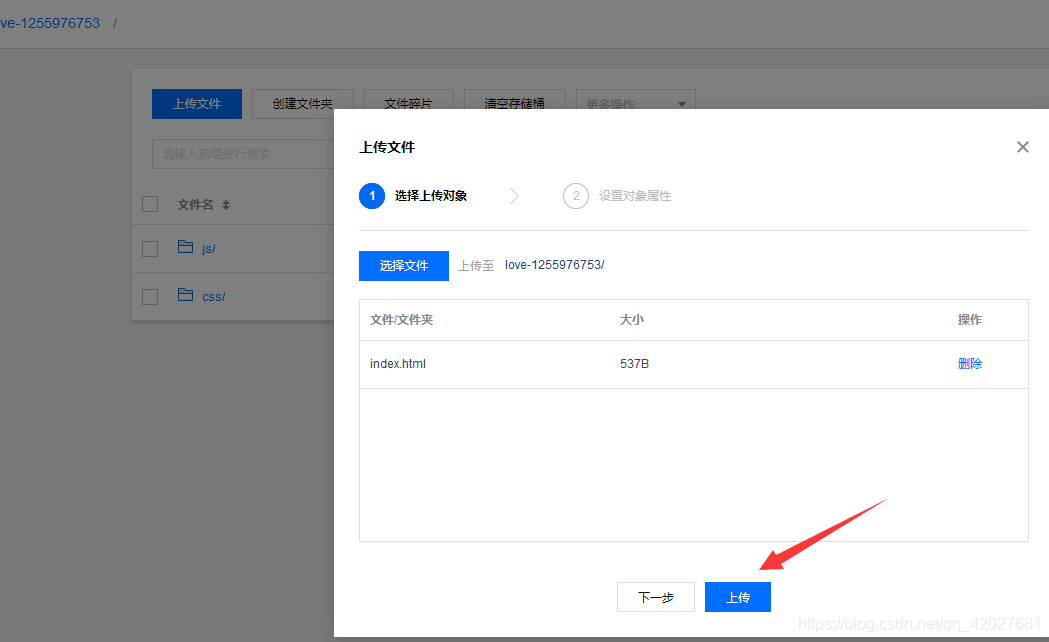Click the background 清空存储桶 button
The height and width of the screenshot is (642, 1049).
(514, 100)
